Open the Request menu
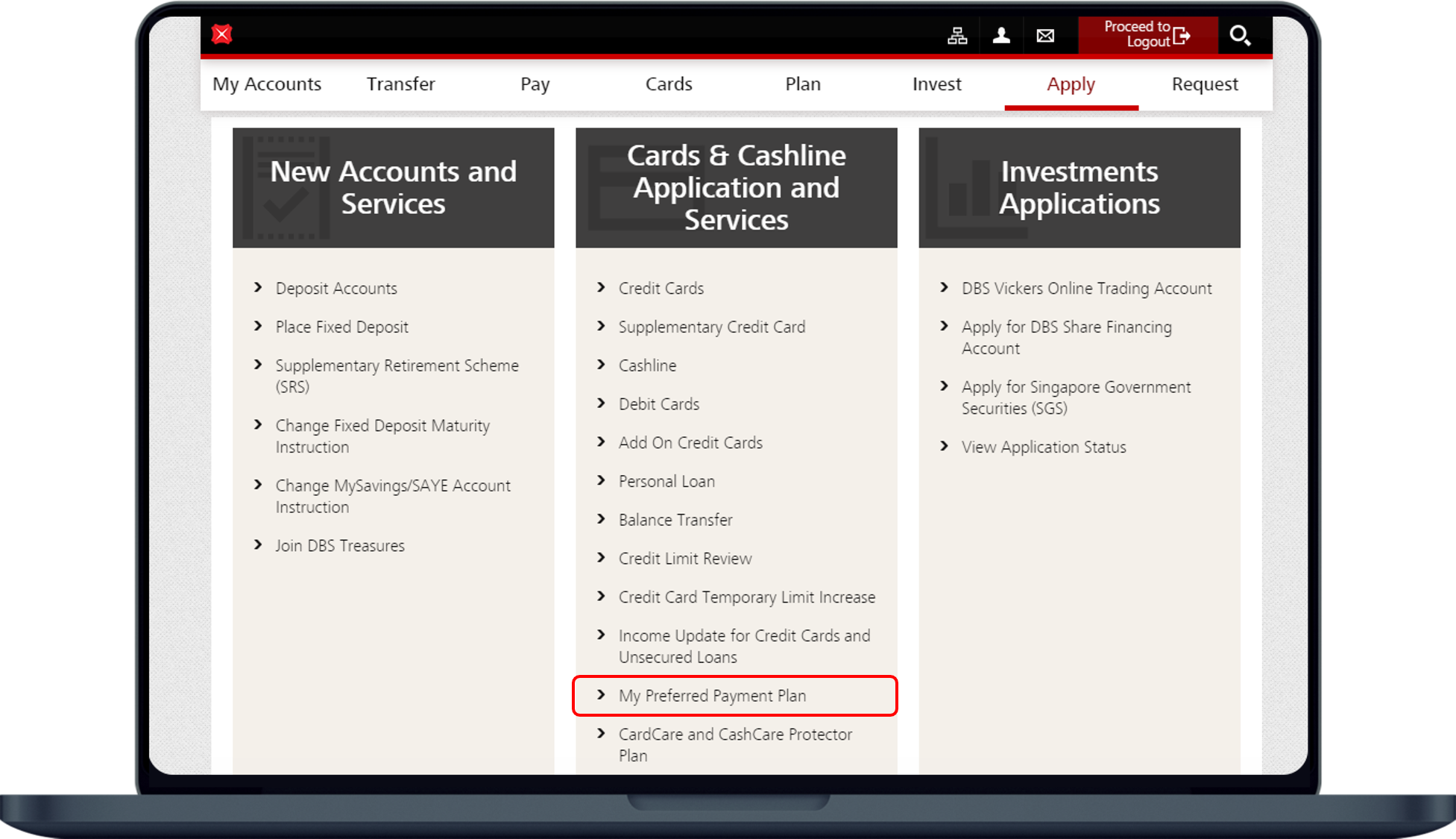The width and height of the screenshot is (1456, 839). click(1205, 84)
